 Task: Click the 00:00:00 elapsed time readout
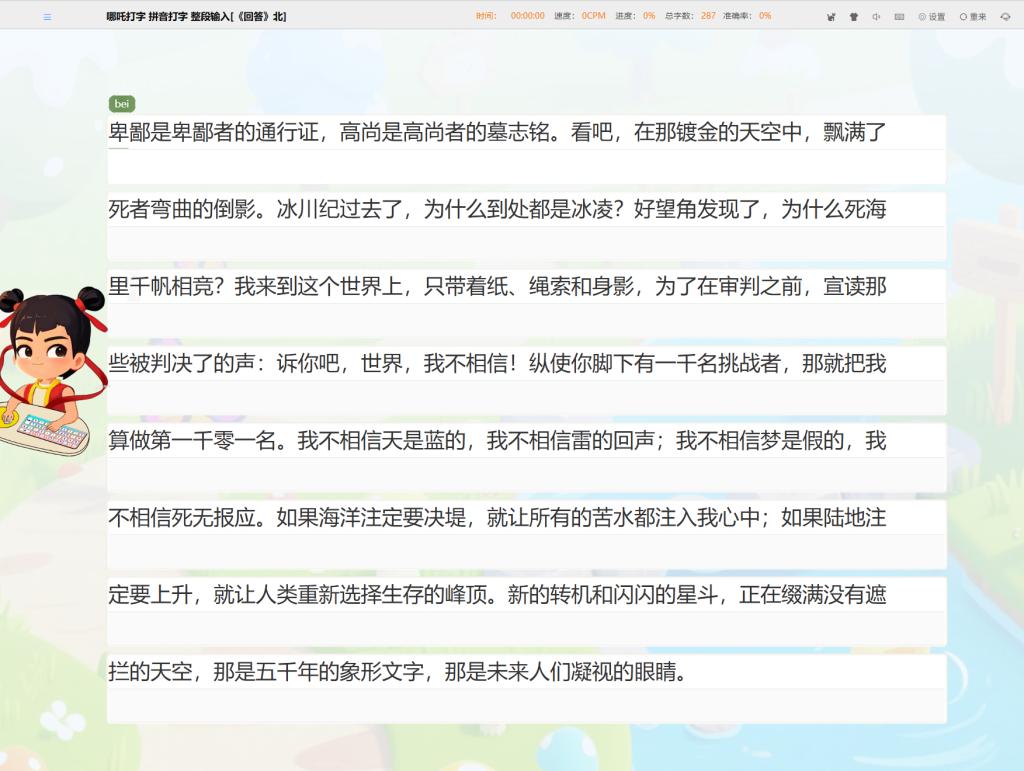[527, 16]
